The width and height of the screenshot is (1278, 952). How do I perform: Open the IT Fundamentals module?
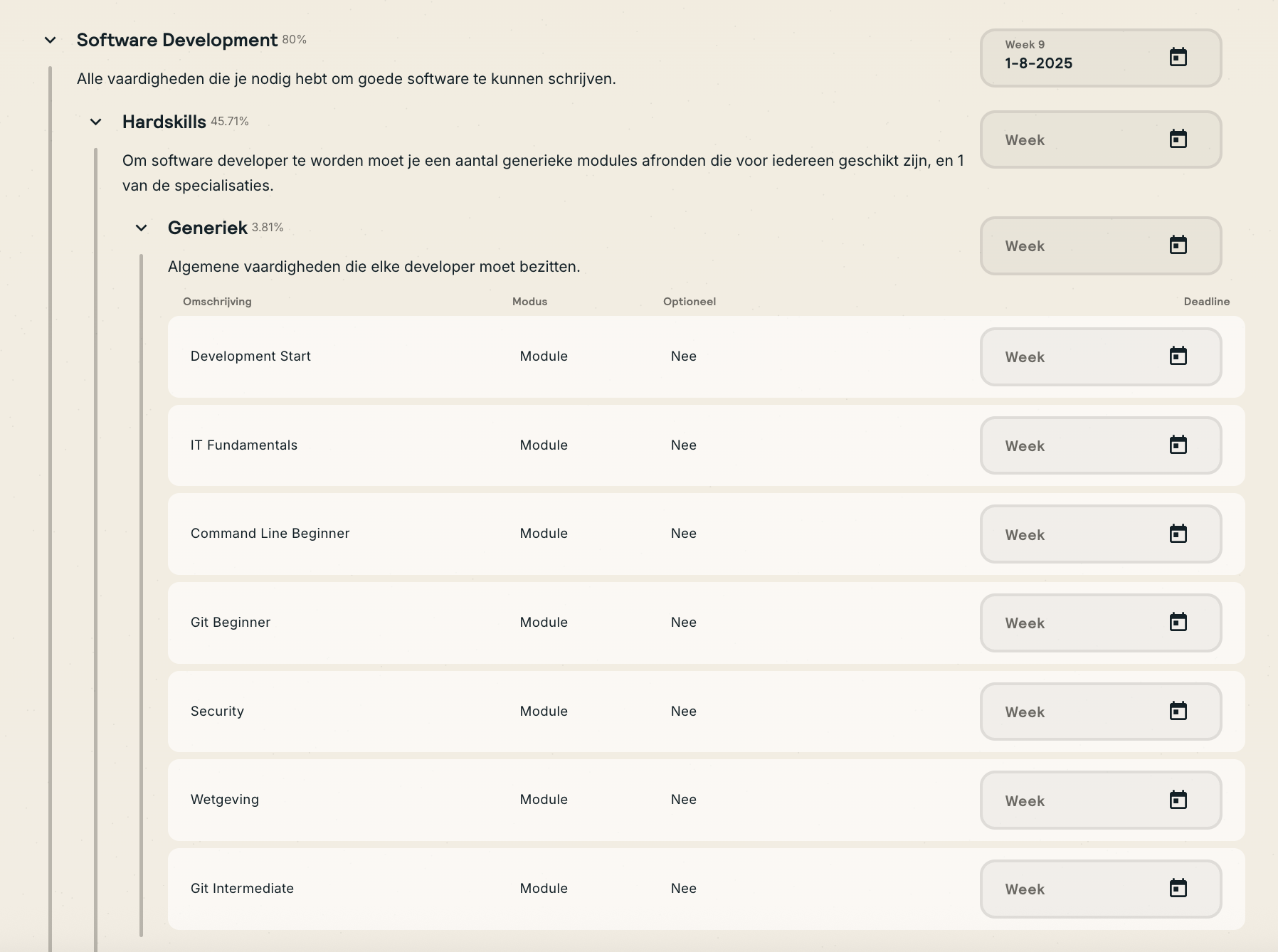pos(244,445)
